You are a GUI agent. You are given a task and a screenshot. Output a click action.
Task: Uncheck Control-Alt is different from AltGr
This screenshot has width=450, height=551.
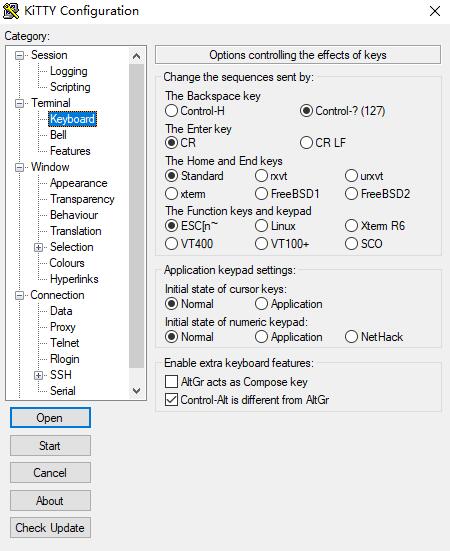[171, 400]
